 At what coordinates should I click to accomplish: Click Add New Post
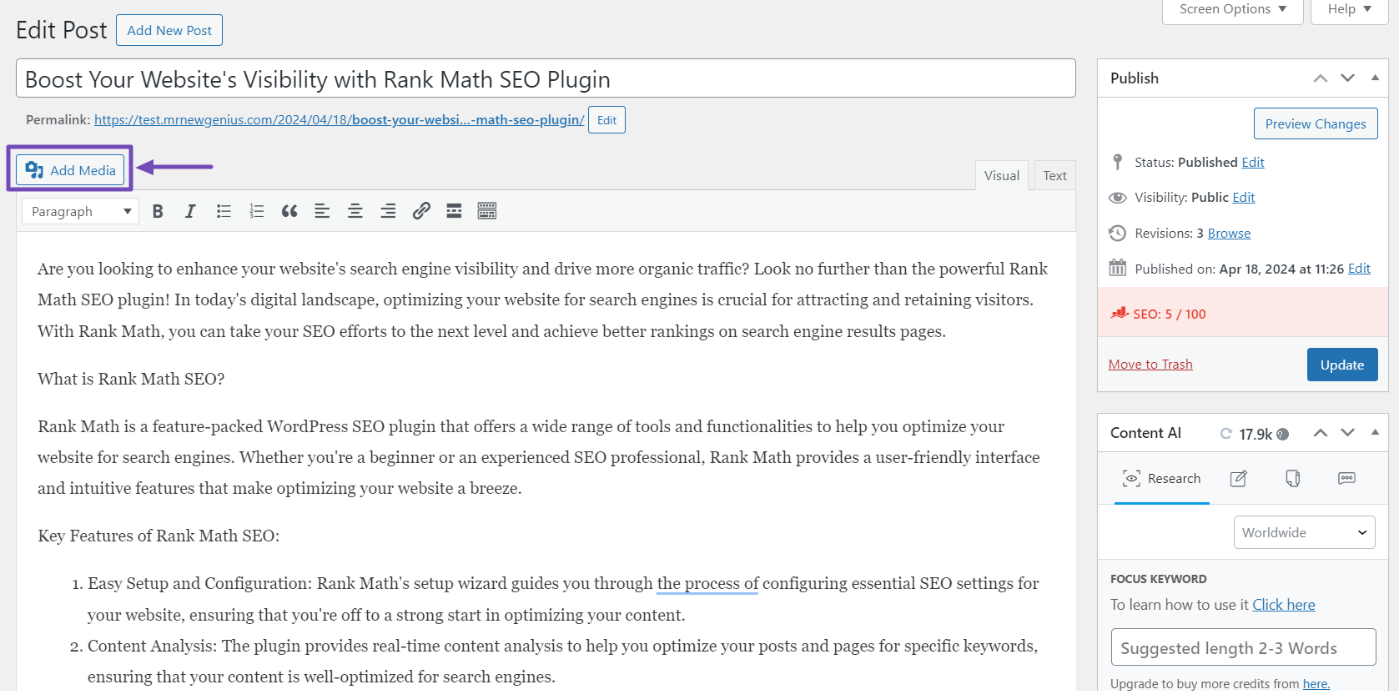[x=170, y=30]
